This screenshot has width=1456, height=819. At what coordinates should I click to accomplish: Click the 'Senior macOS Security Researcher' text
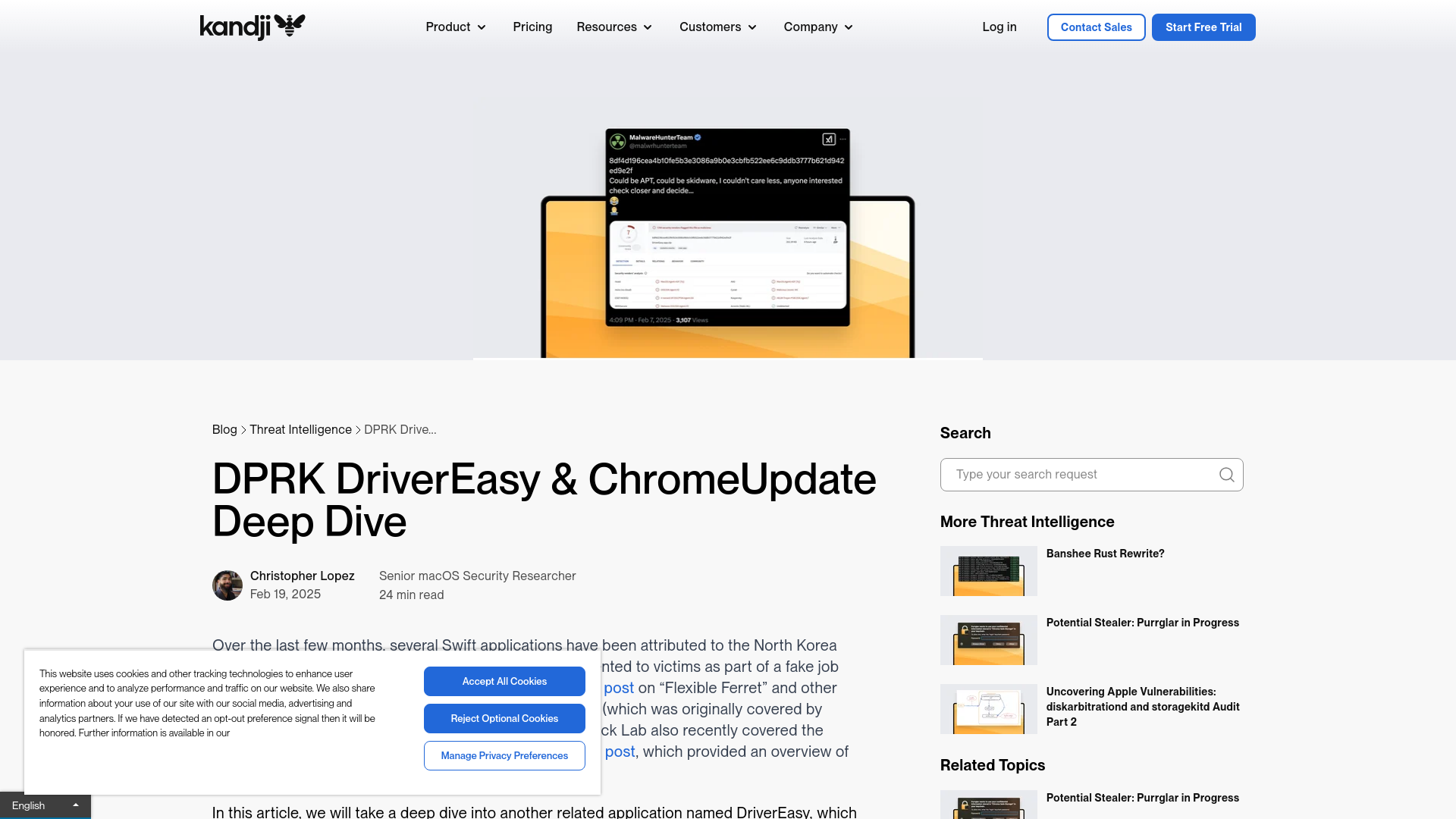[477, 576]
